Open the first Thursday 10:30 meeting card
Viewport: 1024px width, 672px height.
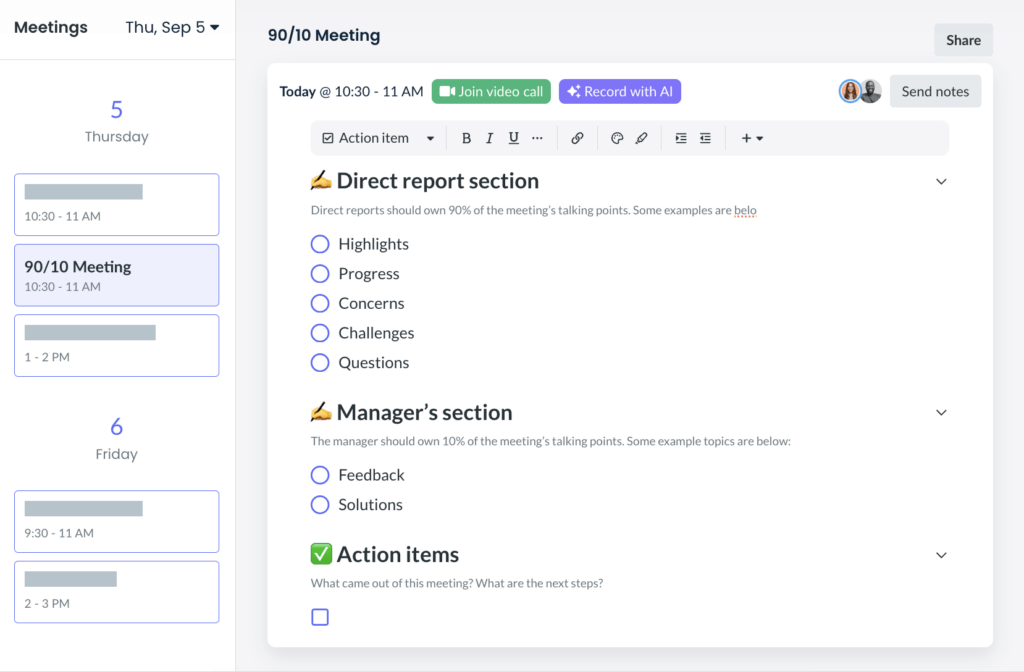click(x=117, y=204)
